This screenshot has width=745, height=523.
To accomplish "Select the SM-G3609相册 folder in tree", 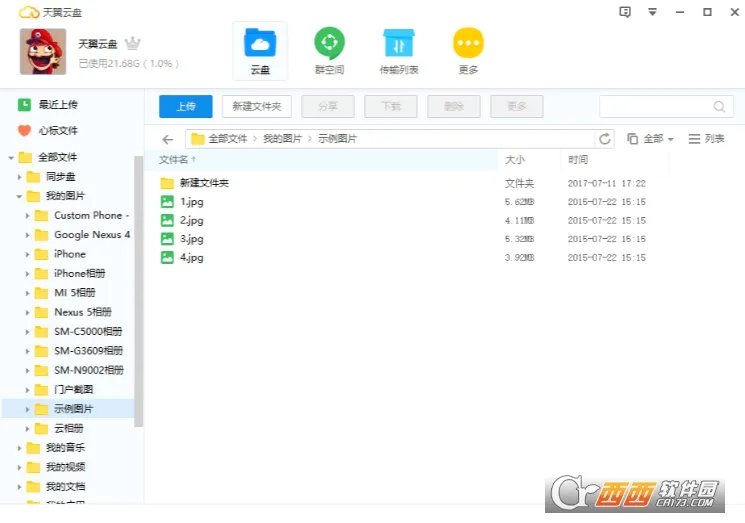I will click(88, 351).
